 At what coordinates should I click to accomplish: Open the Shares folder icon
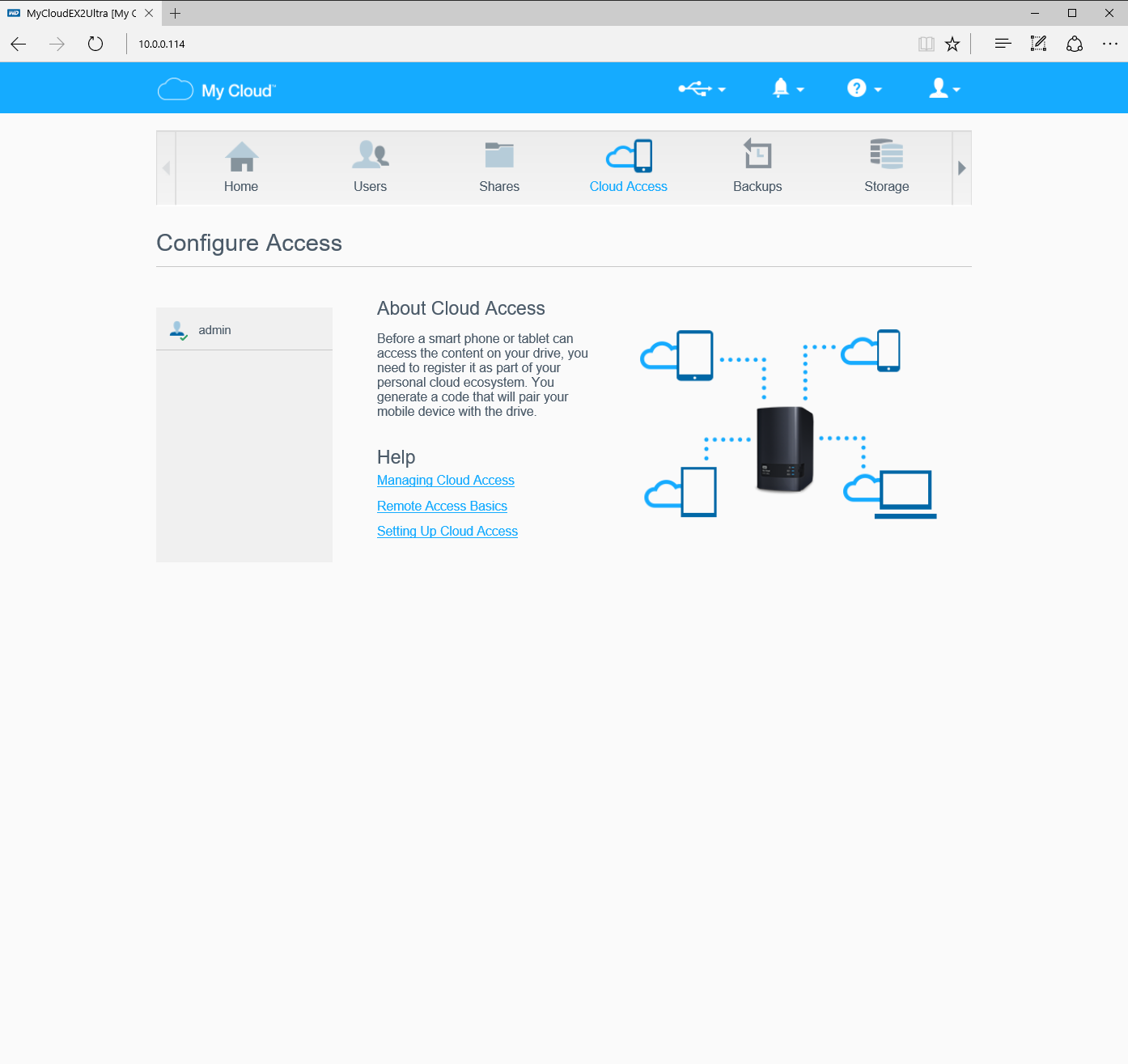click(499, 155)
